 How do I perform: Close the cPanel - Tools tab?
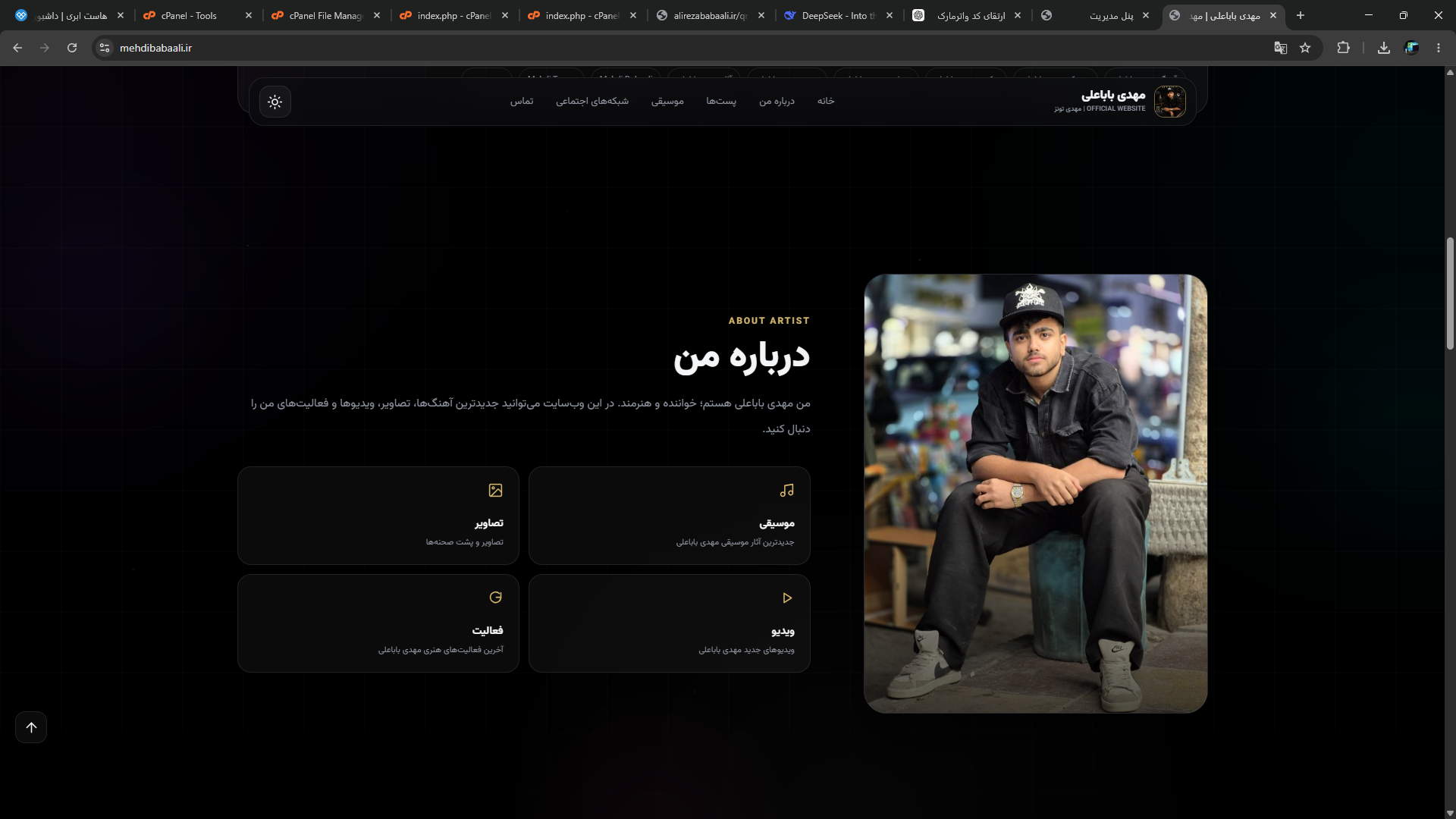(249, 15)
